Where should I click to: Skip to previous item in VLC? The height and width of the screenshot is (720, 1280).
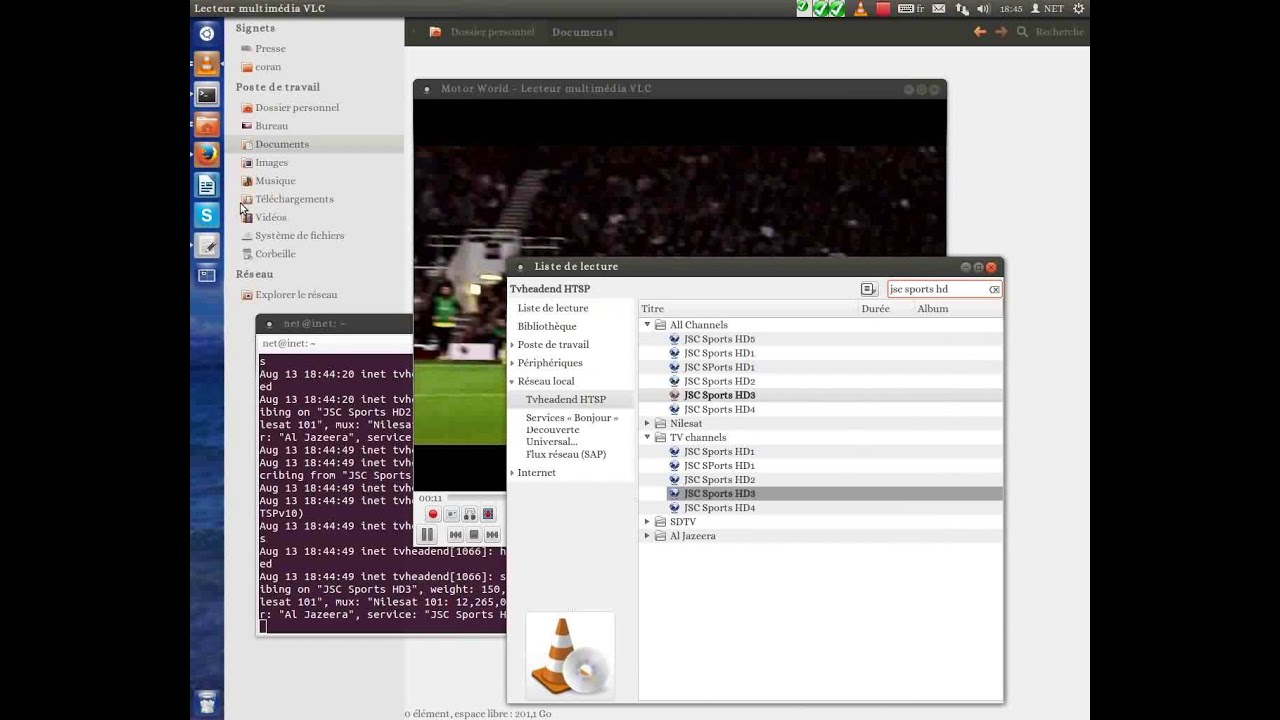tap(456, 535)
